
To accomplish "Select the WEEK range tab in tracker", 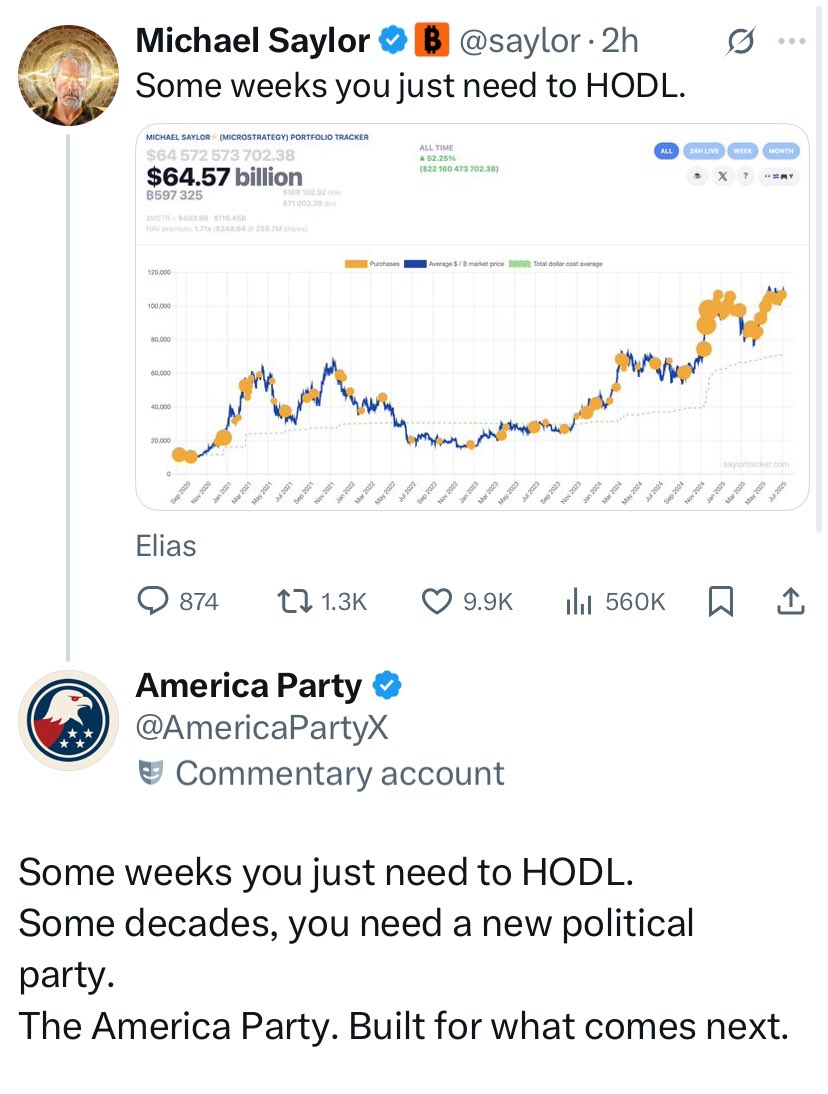I will point(743,151).
